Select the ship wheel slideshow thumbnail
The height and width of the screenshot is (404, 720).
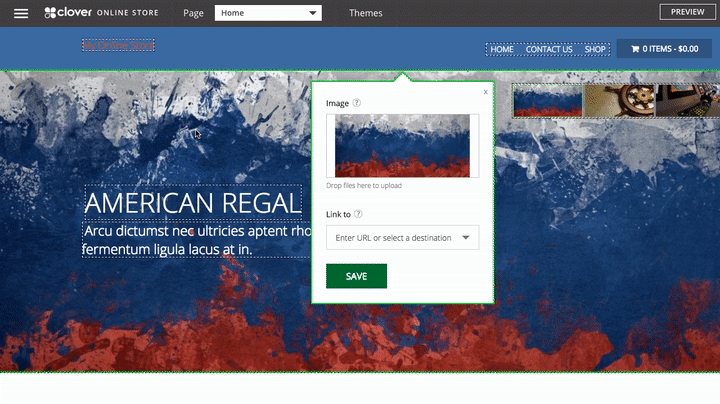[618, 100]
